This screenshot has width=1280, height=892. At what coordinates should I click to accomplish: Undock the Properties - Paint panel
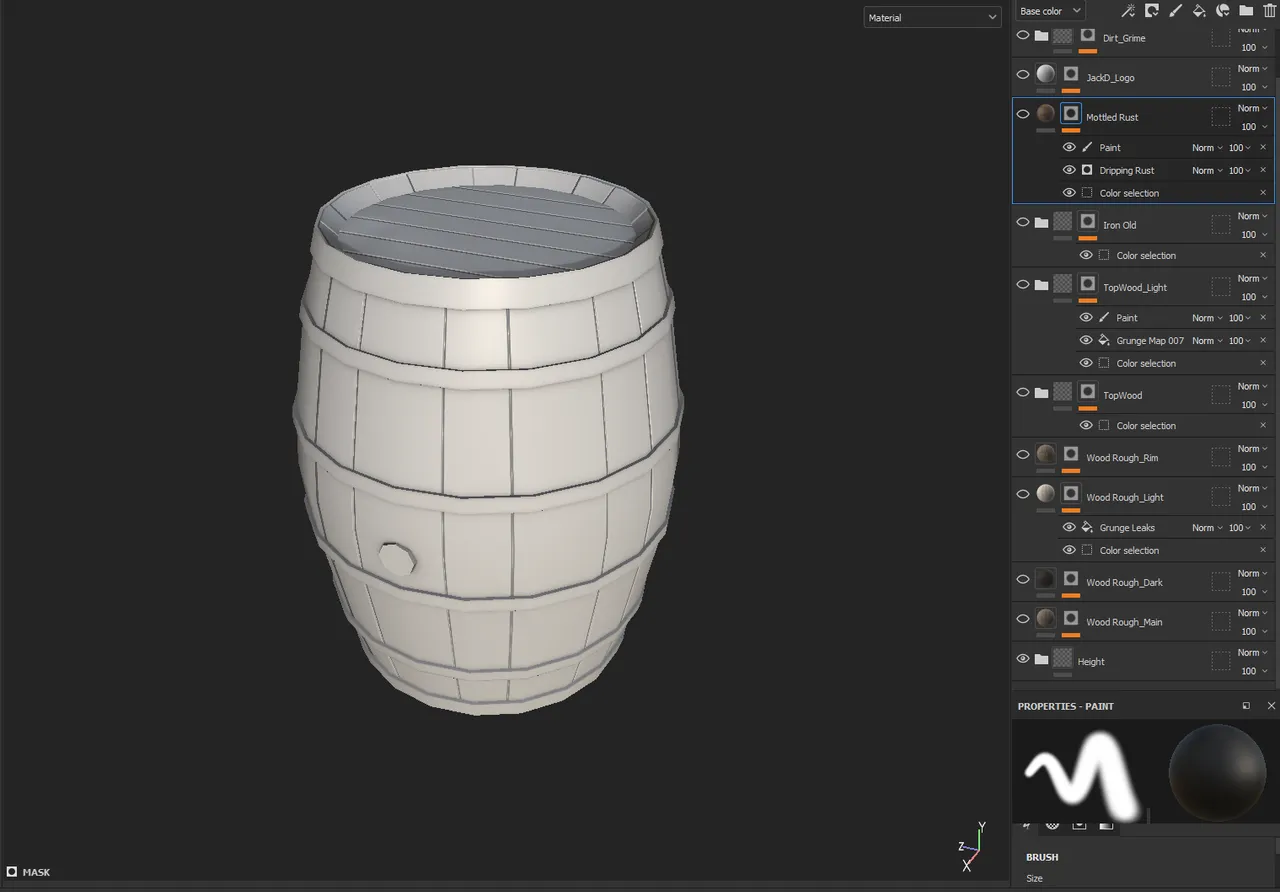point(1246,706)
